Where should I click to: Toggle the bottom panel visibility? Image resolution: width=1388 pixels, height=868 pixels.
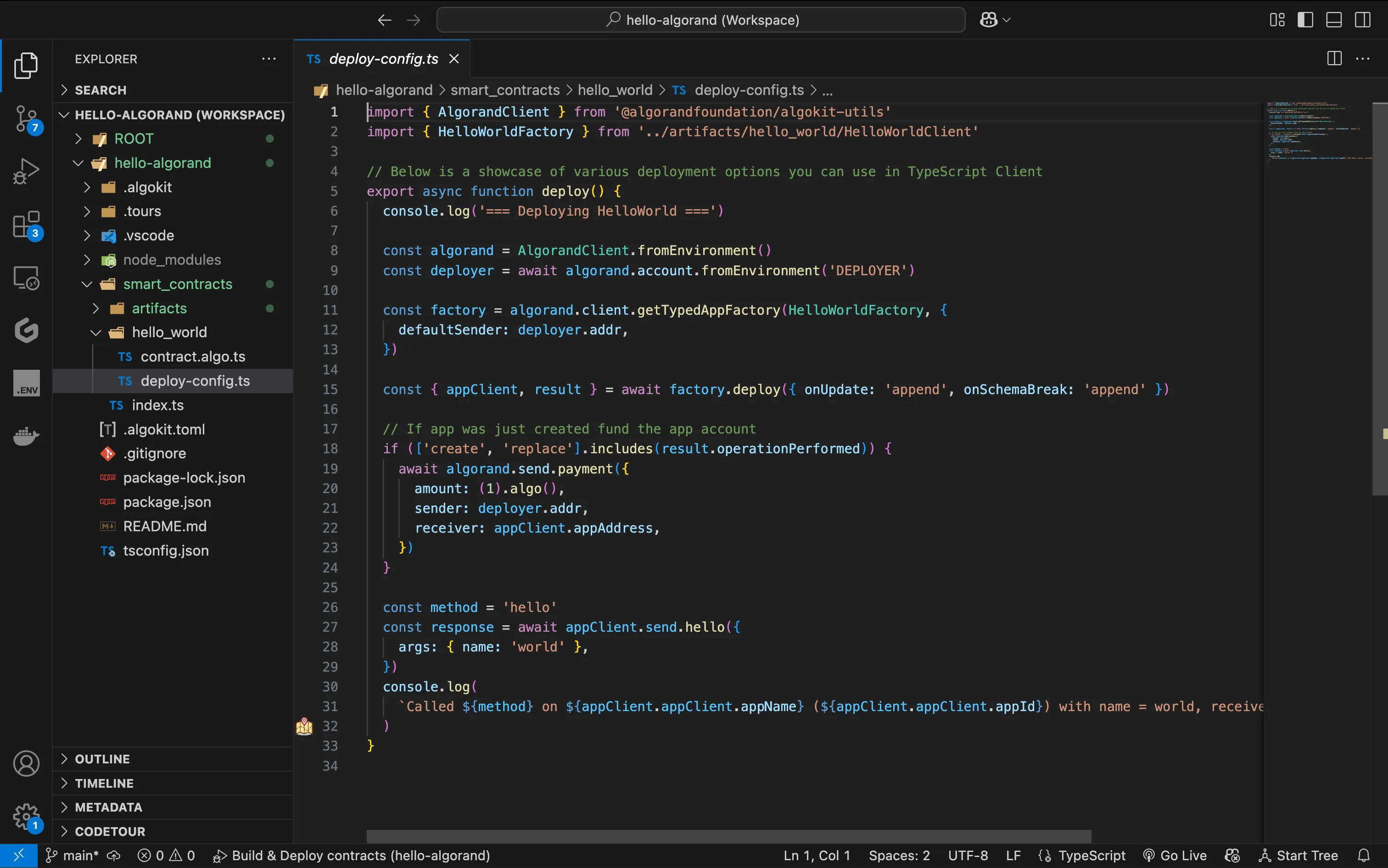[1333, 19]
